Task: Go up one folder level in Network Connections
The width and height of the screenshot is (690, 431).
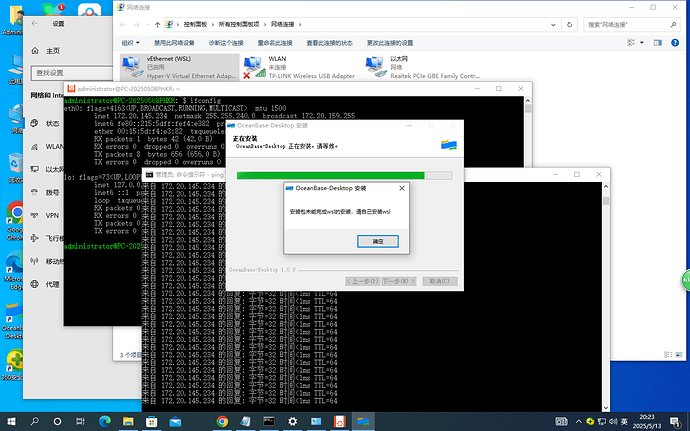Action: pyautogui.click(x=157, y=25)
